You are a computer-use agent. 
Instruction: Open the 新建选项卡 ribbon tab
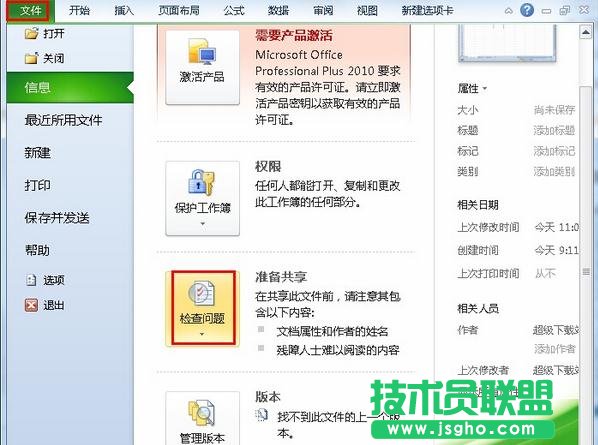pos(427,10)
